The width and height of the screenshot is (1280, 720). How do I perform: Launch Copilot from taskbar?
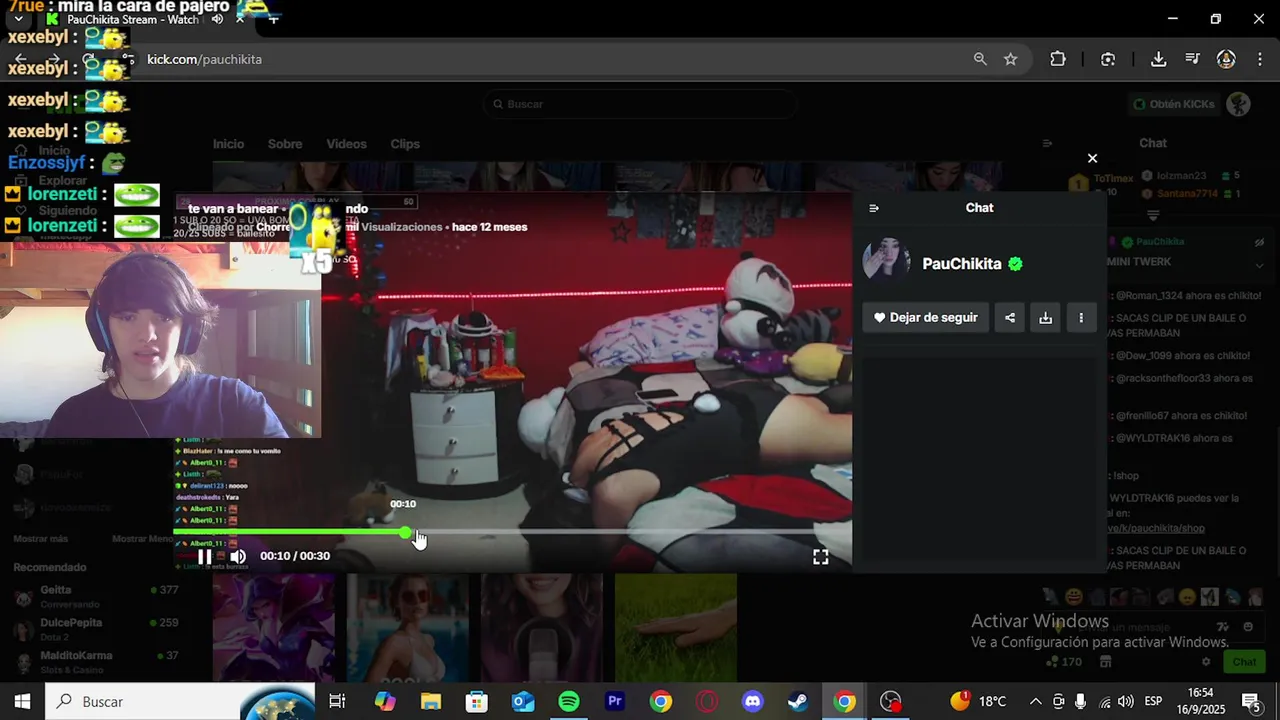(x=385, y=702)
